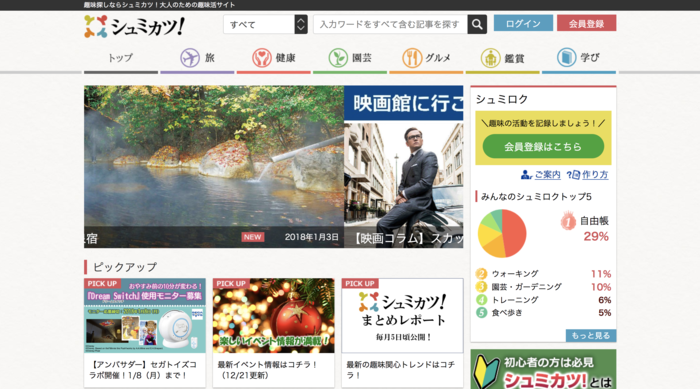
Task: Open the hot spring slider image
Action: pyautogui.click(x=214, y=167)
